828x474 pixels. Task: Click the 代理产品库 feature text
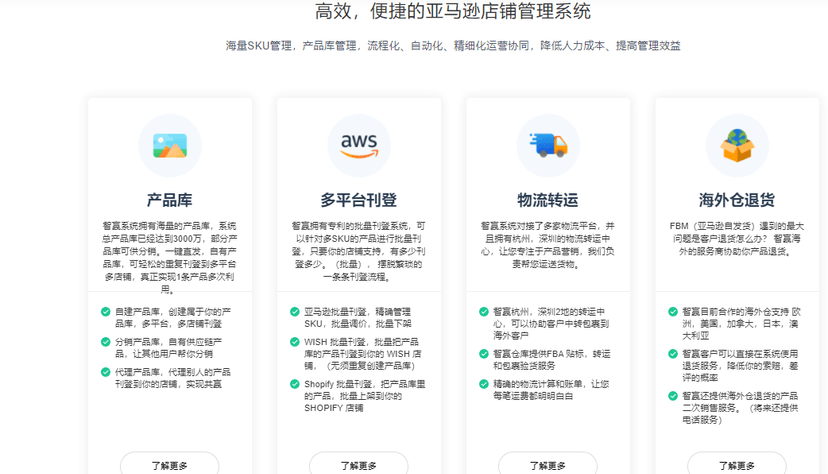click(x=173, y=378)
